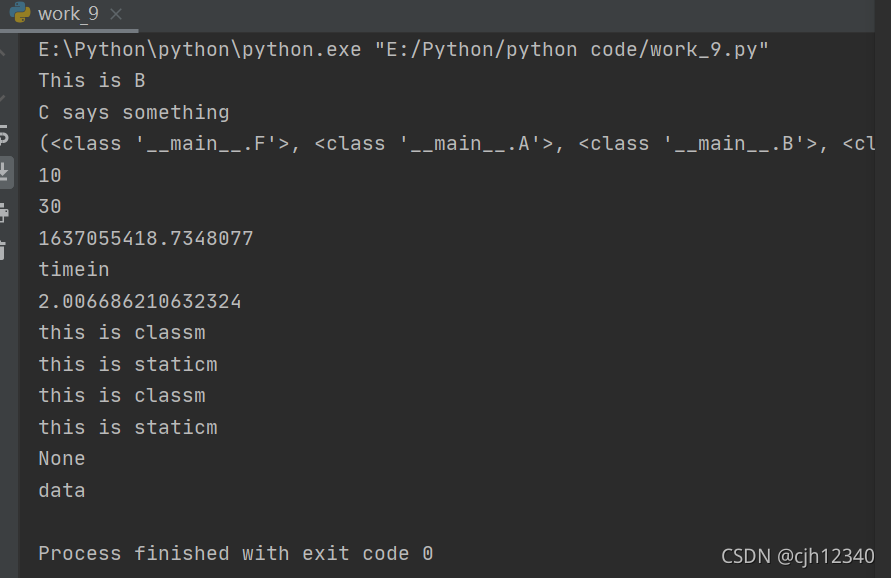Click the first 'this is classm' line

tap(122, 332)
